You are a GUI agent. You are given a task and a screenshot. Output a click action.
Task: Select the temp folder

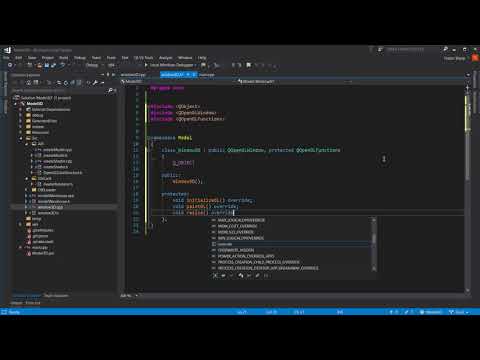point(36,219)
